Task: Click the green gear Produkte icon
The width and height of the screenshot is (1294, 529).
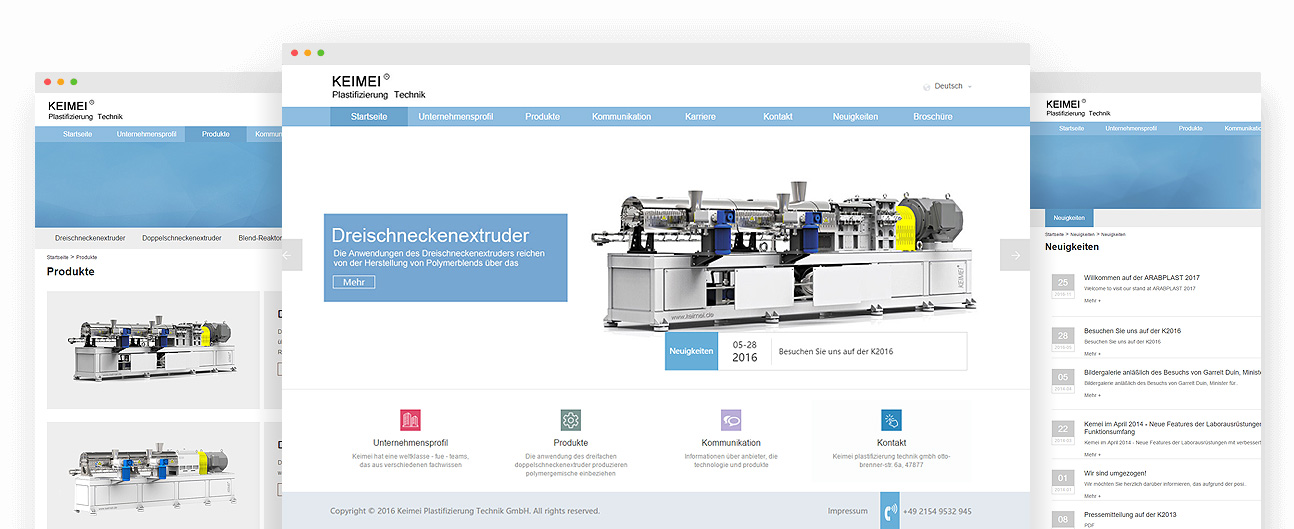Action: tap(570, 420)
